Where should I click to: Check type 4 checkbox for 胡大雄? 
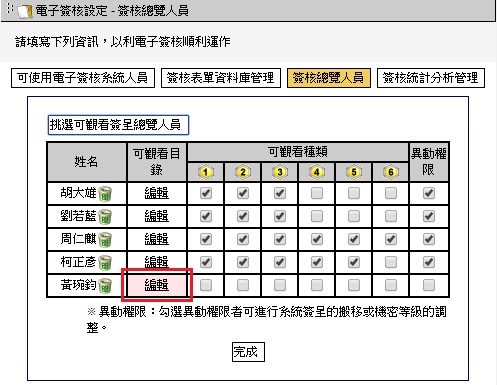pos(317,193)
